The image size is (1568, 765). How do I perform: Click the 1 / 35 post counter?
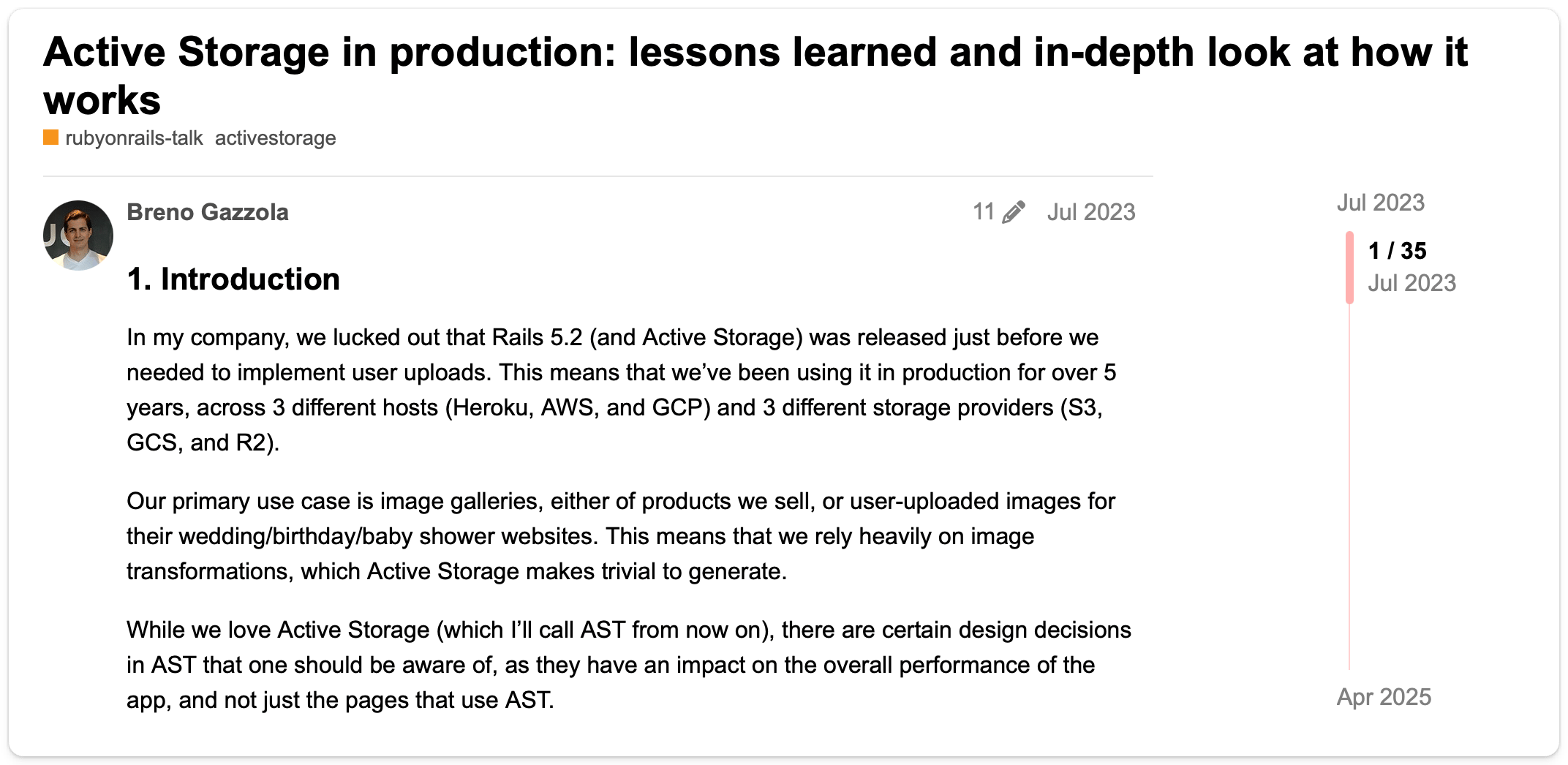point(1397,251)
